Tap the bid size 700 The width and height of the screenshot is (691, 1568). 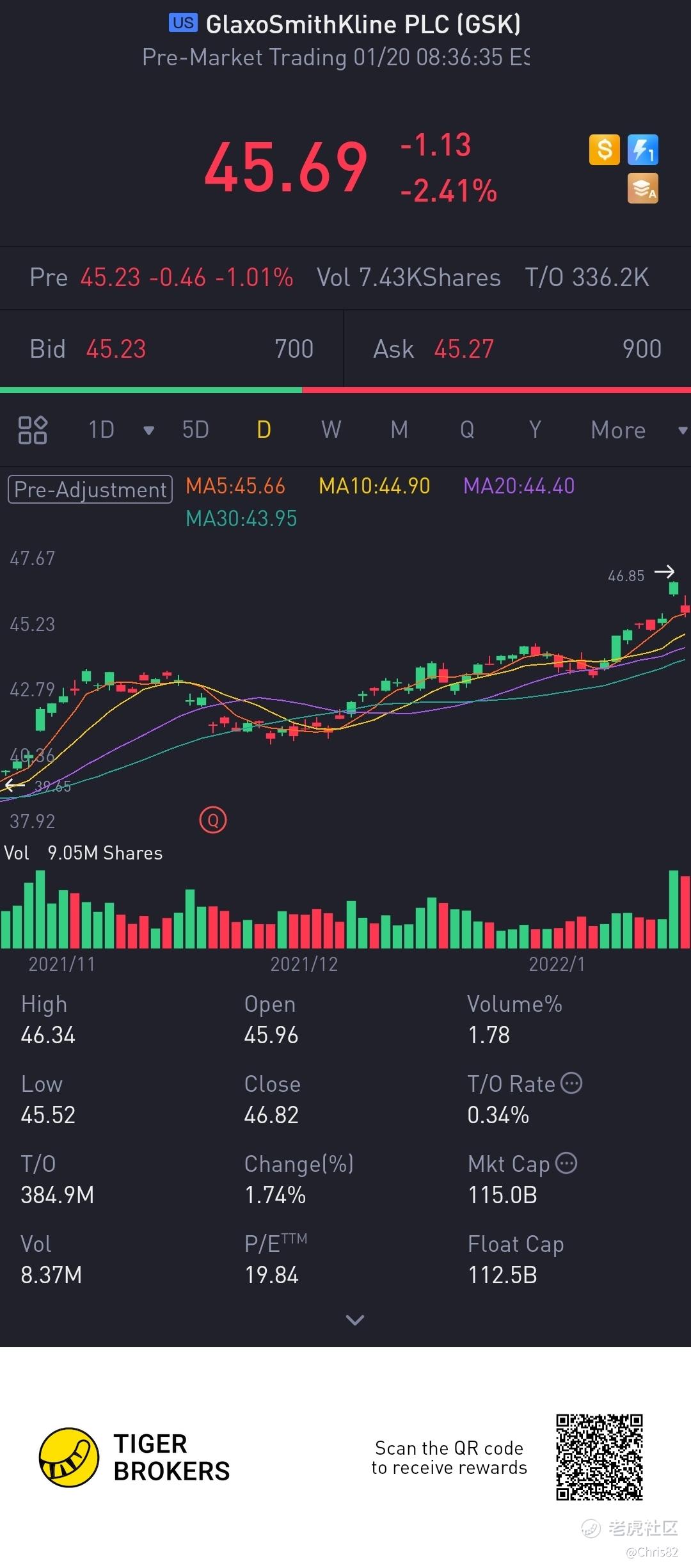(294, 349)
